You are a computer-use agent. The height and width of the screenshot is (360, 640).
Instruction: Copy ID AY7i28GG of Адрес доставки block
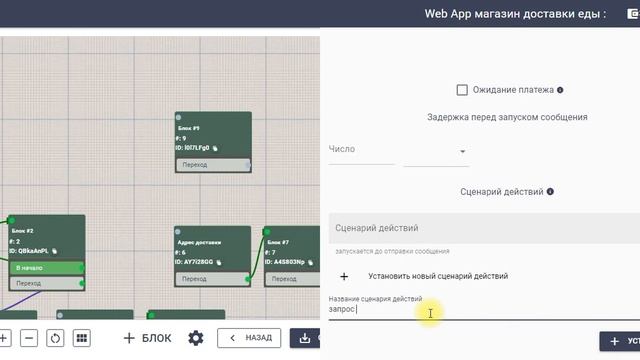pyautogui.click(x=219, y=262)
